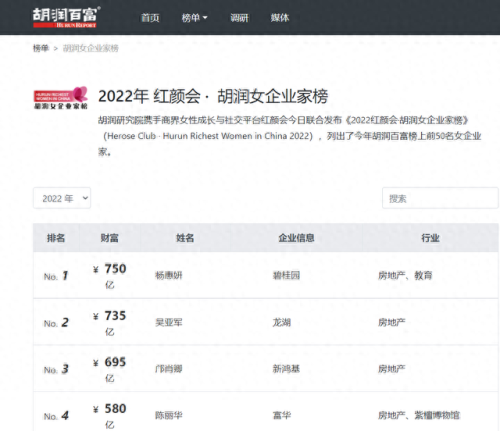Image resolution: width=500 pixels, height=431 pixels.
Task: Expand the 榜单 navigation dropdown
Action: (x=194, y=18)
